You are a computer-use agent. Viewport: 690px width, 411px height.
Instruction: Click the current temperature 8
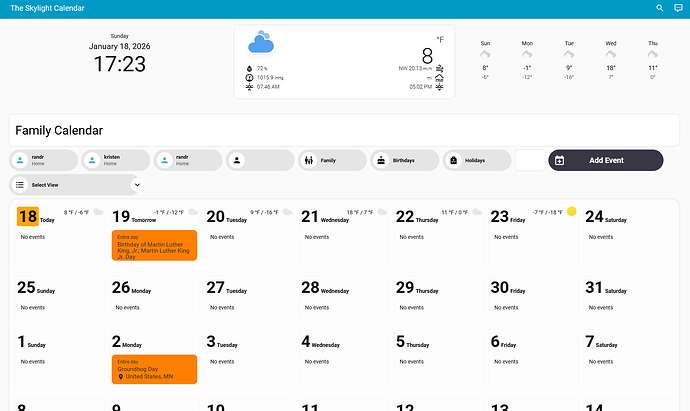click(427, 56)
